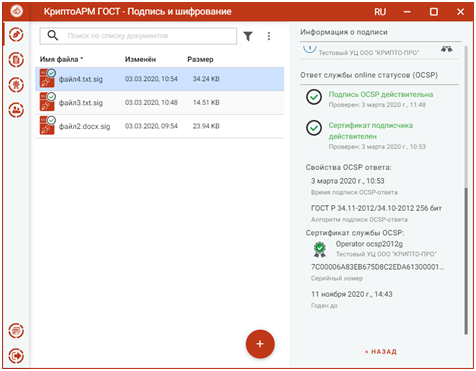The width and height of the screenshot is (476, 371).
Task: Open the contacts section sidebar icon
Action: coord(16,110)
